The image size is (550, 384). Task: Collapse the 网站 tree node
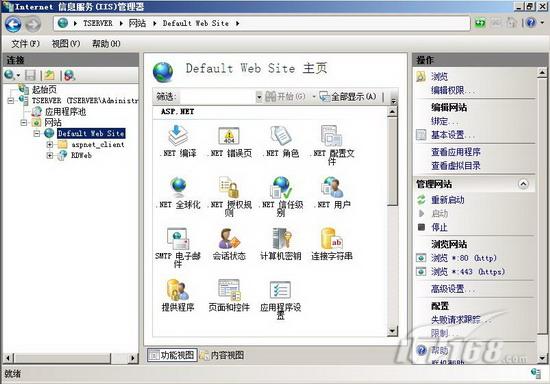pyautogui.click(x=24, y=123)
